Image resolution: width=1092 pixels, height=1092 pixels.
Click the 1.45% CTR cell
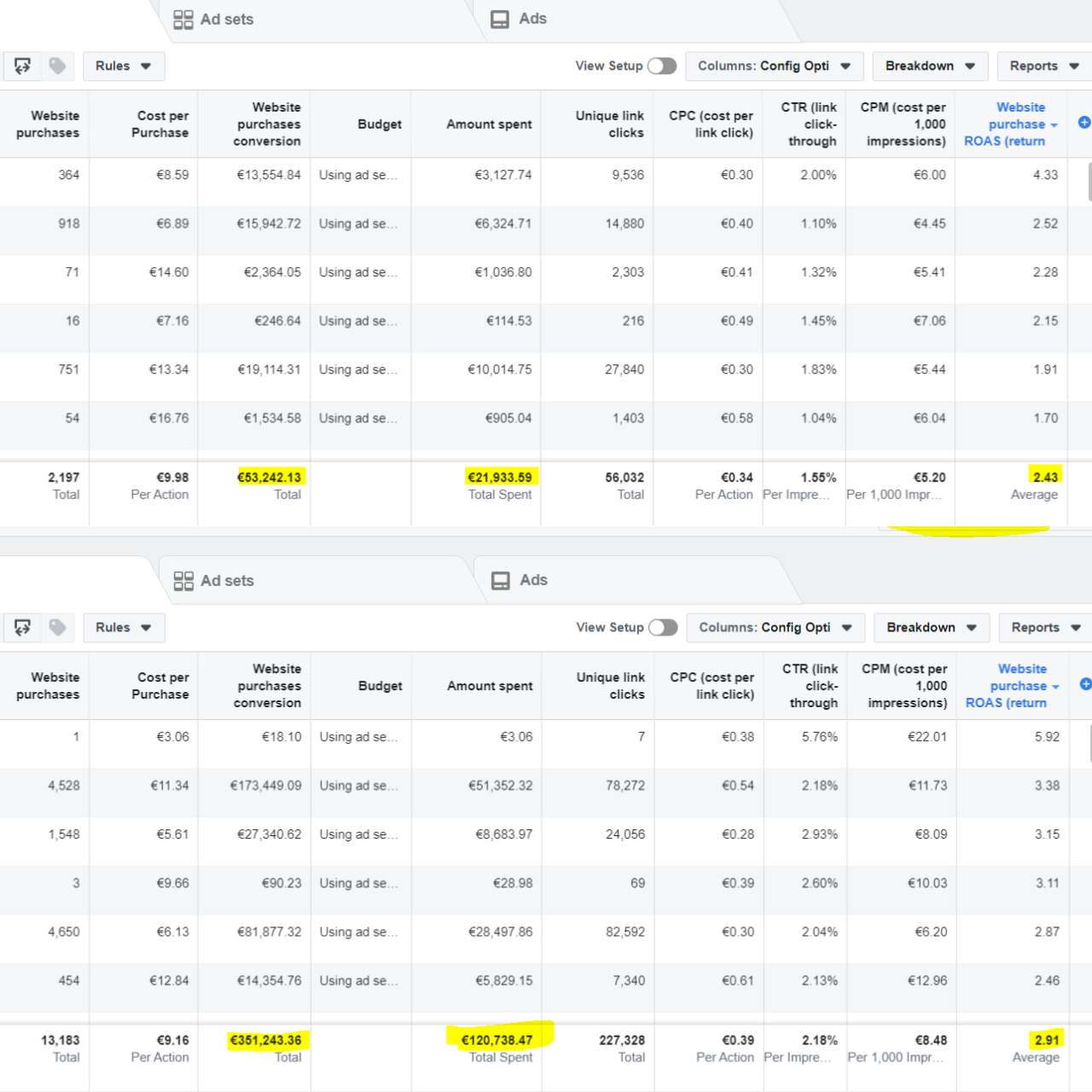818,321
